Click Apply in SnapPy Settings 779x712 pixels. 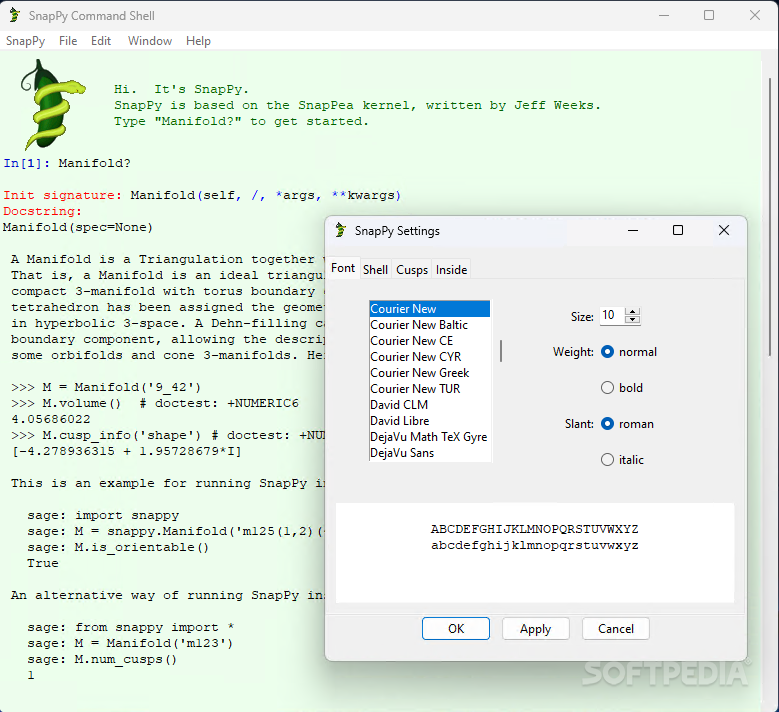[x=536, y=629]
